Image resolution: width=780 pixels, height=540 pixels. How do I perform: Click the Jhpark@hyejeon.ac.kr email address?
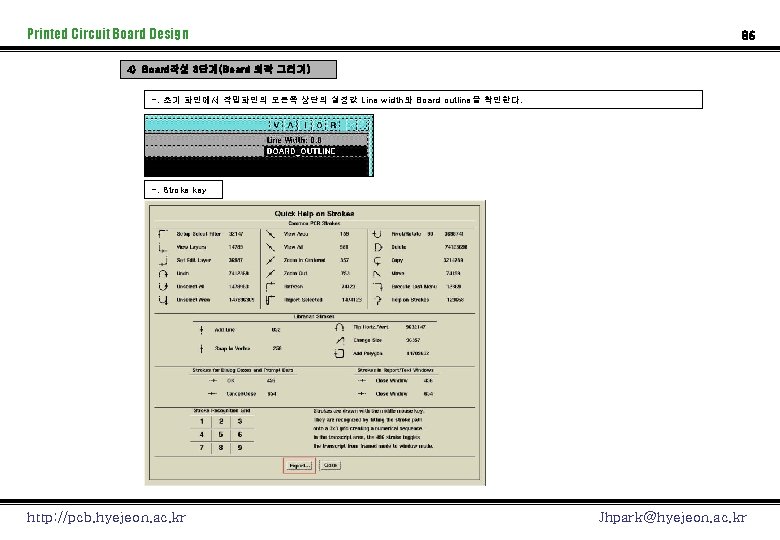(673, 518)
